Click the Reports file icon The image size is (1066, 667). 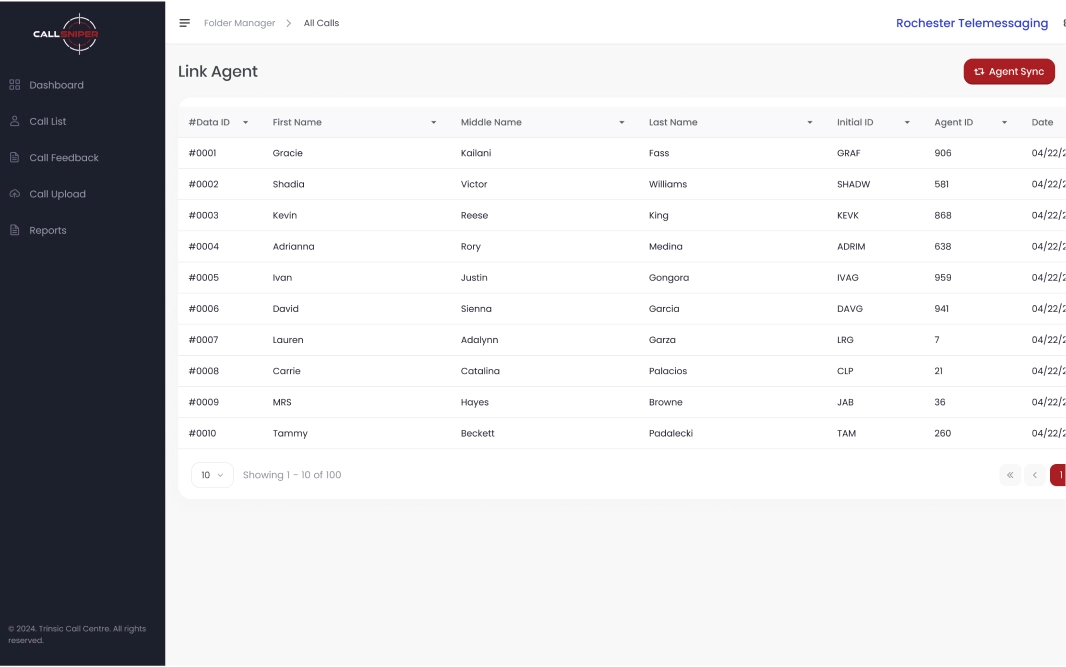[x=15, y=230]
